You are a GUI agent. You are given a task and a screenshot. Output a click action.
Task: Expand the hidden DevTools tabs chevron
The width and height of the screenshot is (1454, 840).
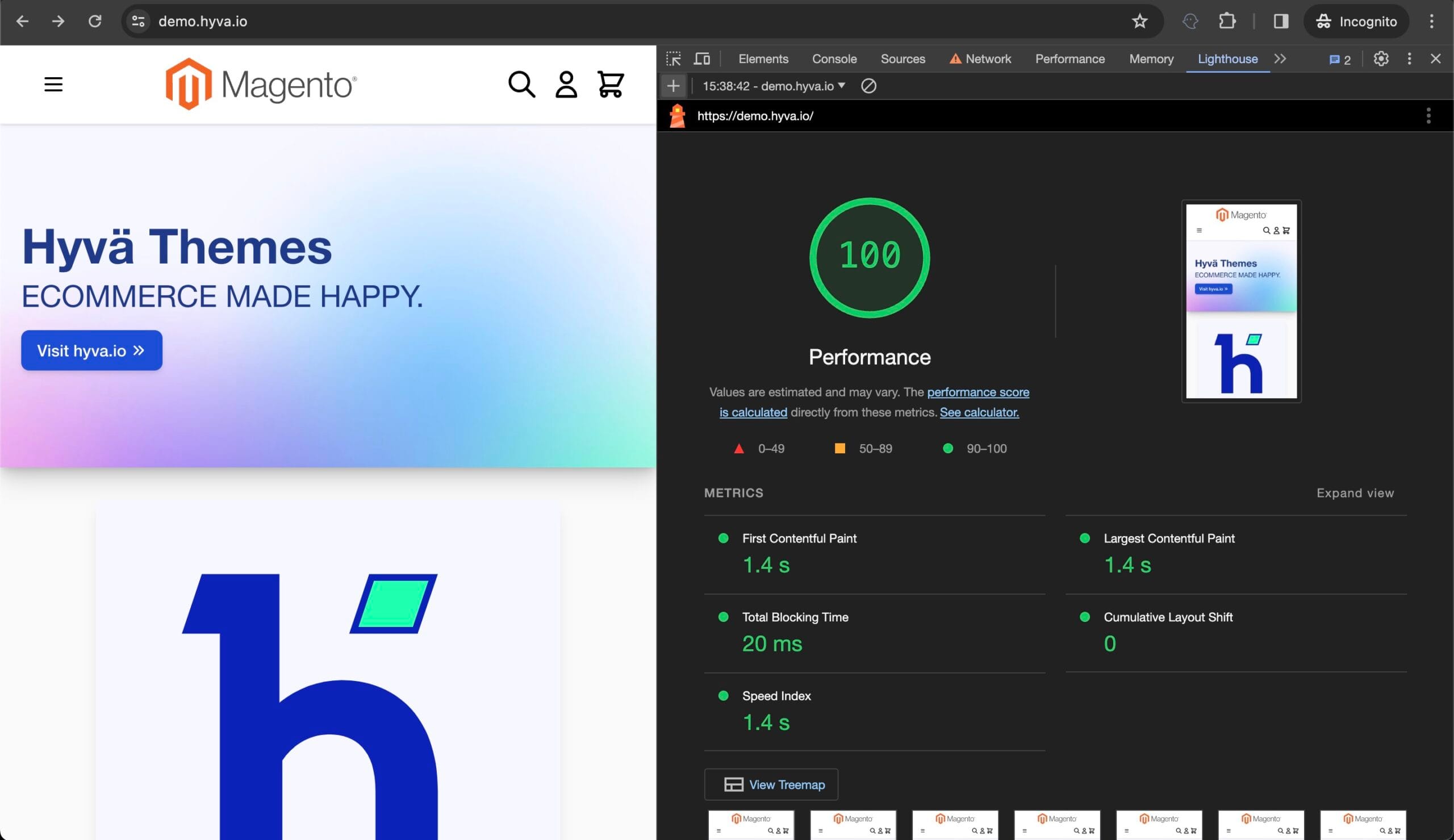coord(1280,59)
